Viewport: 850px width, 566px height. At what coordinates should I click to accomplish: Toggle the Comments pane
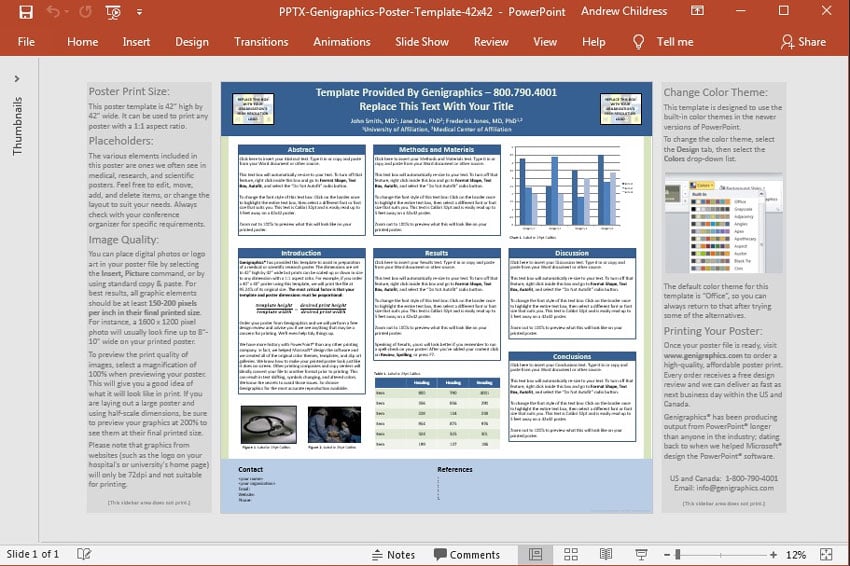465,554
